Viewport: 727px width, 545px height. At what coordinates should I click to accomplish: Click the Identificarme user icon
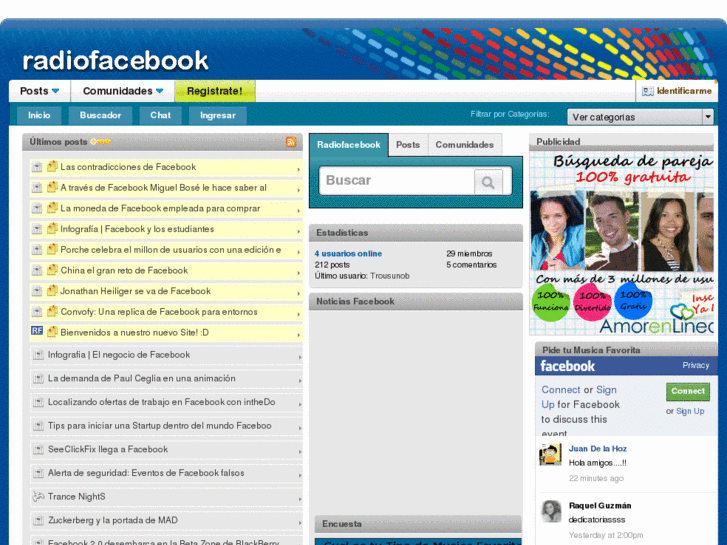[647, 91]
